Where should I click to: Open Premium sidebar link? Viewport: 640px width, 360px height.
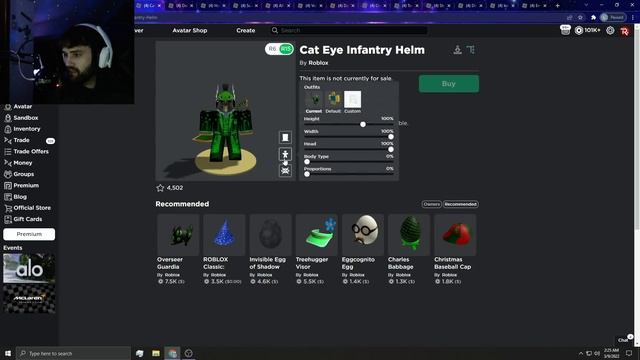click(x=26, y=185)
